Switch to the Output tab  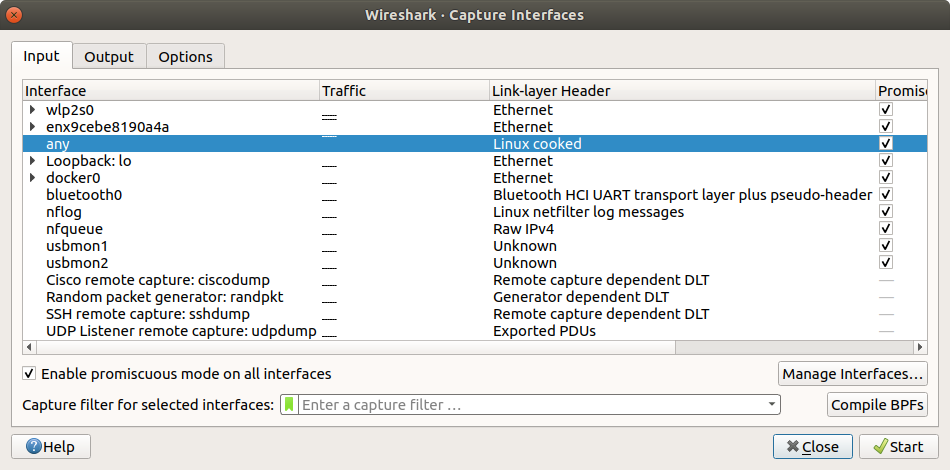[109, 57]
